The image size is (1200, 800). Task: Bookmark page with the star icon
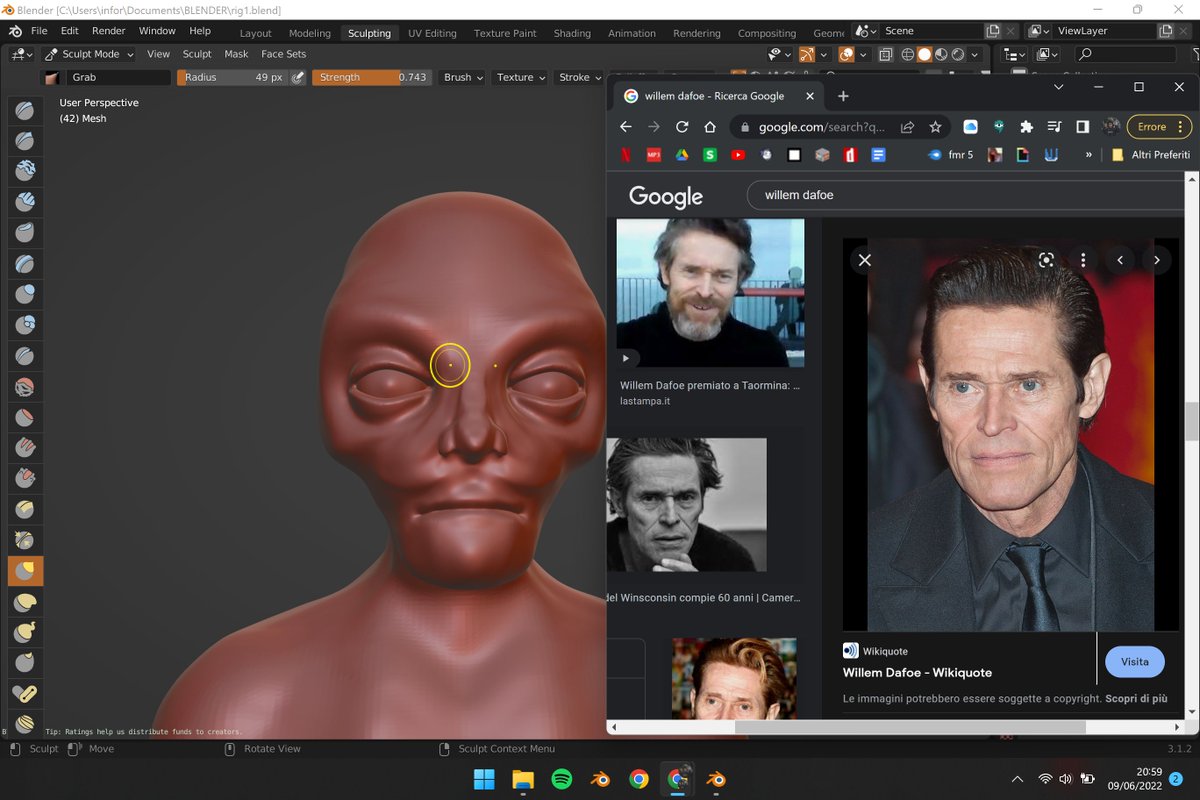[935, 127]
